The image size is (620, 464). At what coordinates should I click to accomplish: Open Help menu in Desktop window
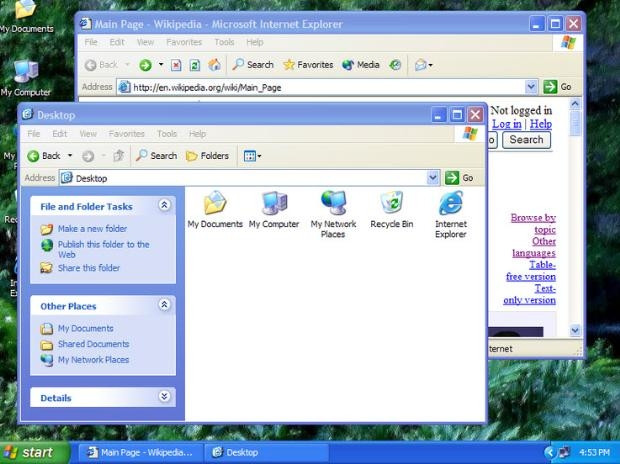[x=197, y=134]
